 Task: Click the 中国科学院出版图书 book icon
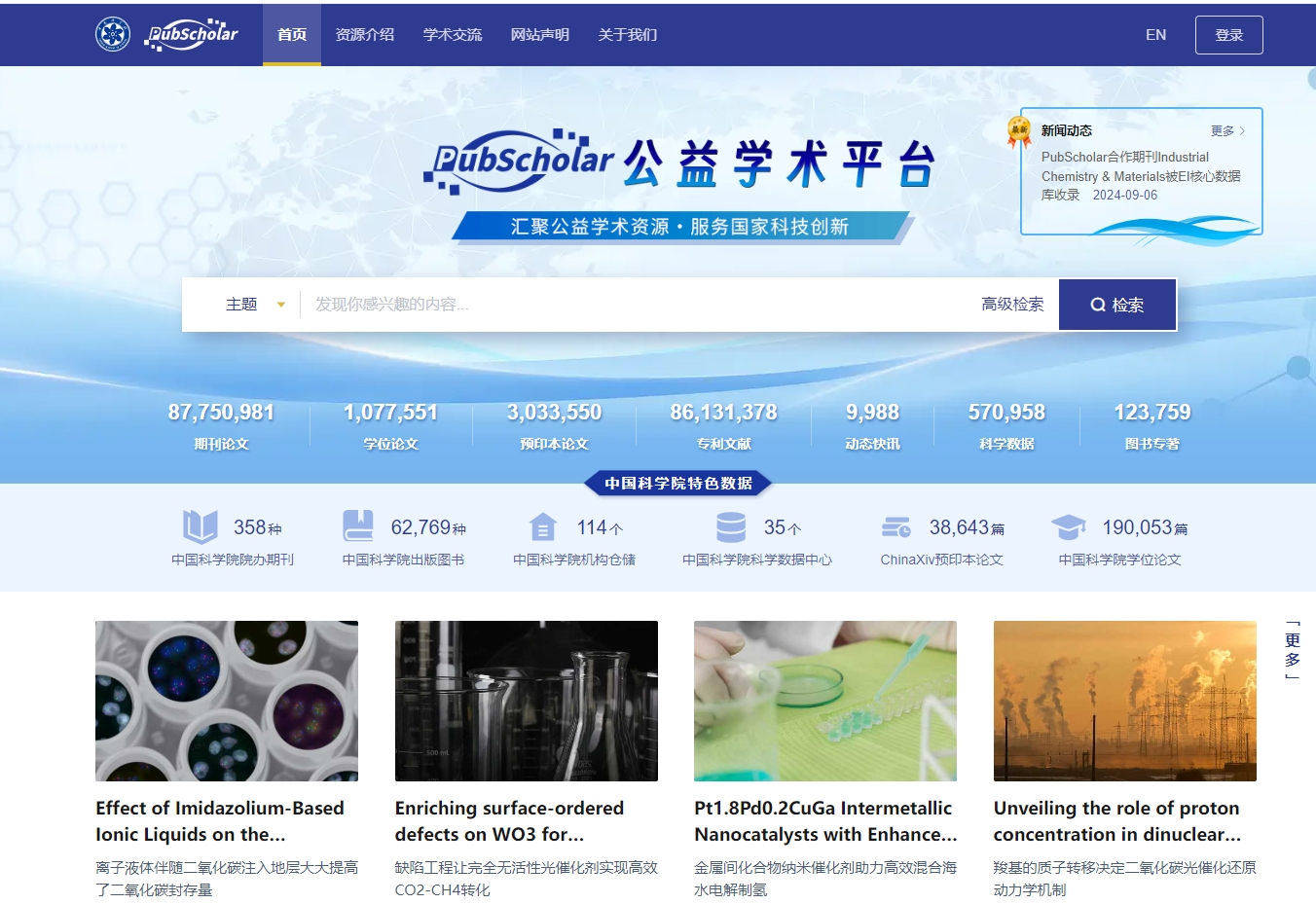[358, 526]
